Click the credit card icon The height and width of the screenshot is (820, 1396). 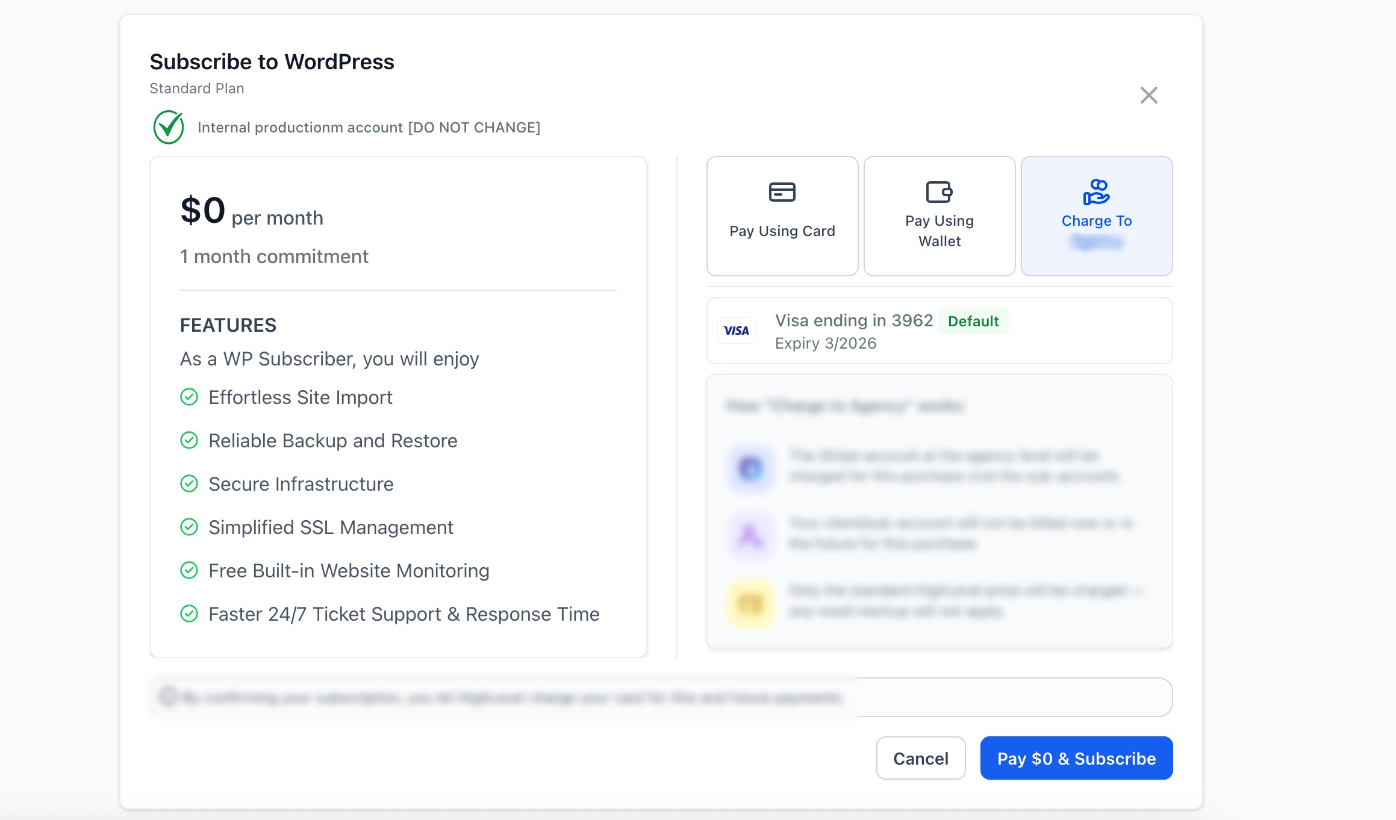pos(782,192)
